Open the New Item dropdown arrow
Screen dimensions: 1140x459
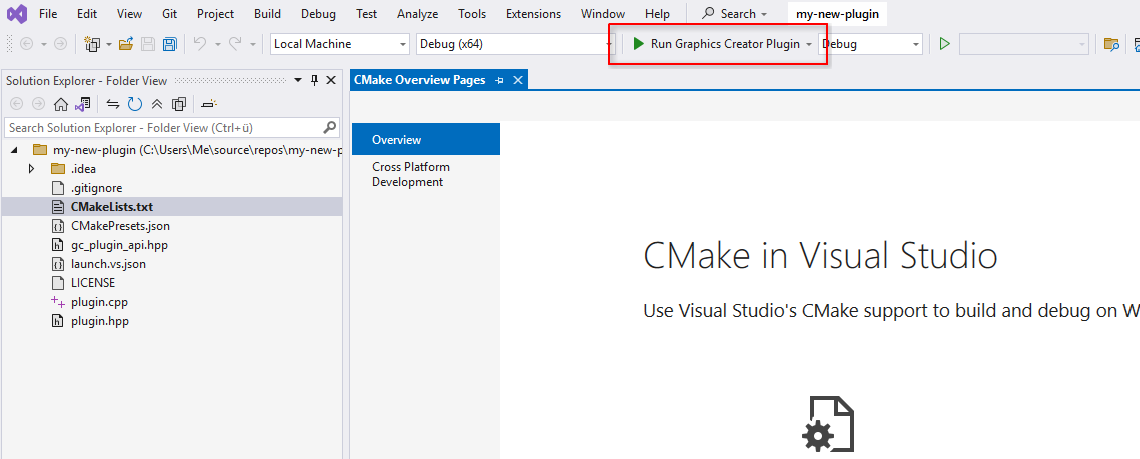pos(108,44)
